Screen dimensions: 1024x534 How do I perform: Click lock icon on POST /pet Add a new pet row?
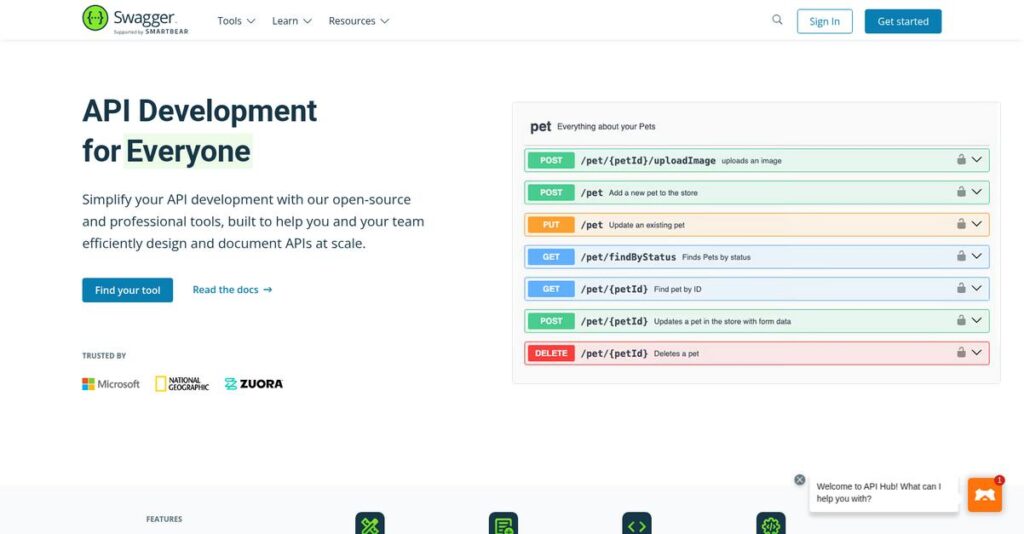pos(961,191)
